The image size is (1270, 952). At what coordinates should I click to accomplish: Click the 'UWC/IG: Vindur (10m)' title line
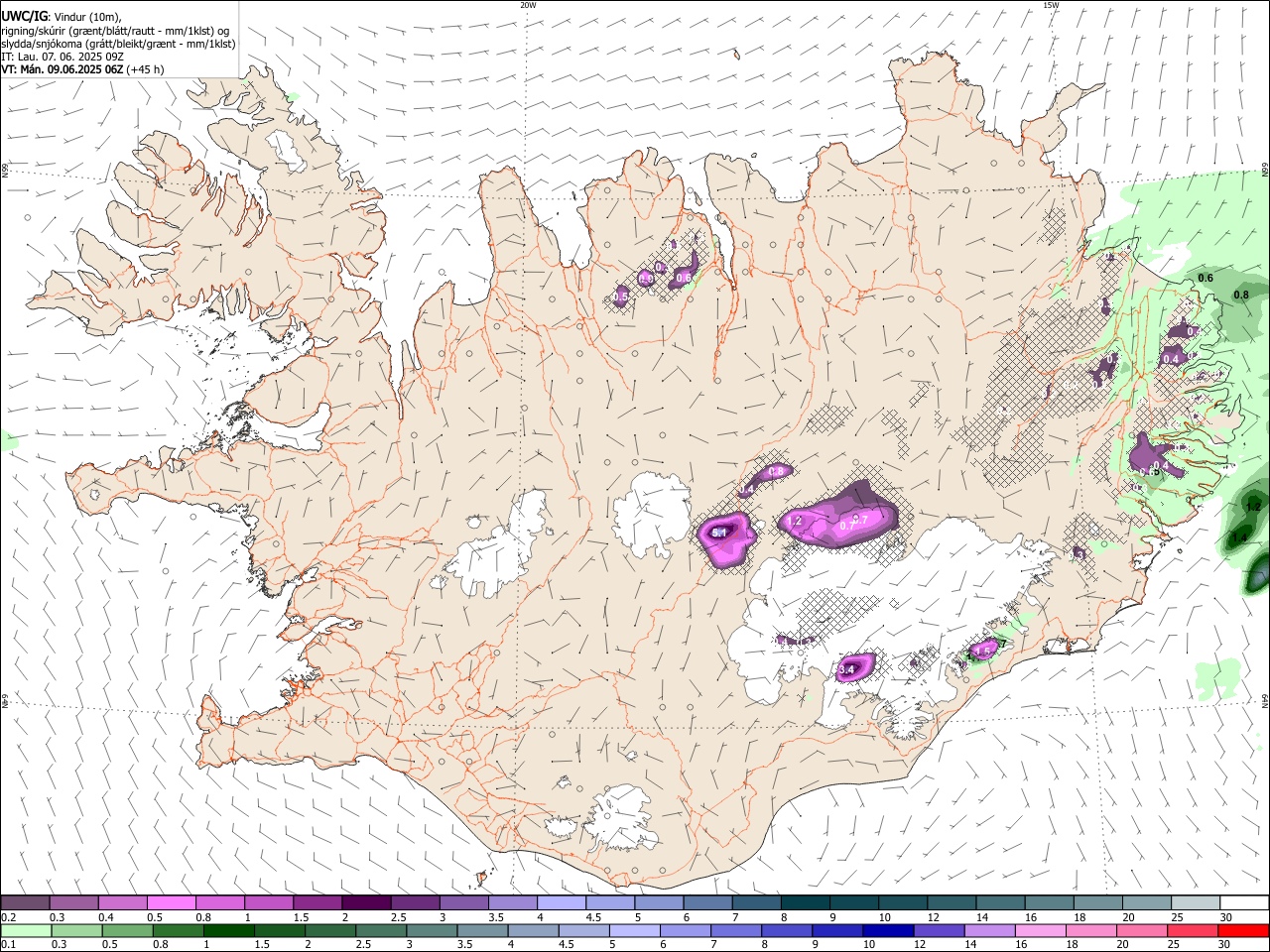pyautogui.click(x=62, y=16)
